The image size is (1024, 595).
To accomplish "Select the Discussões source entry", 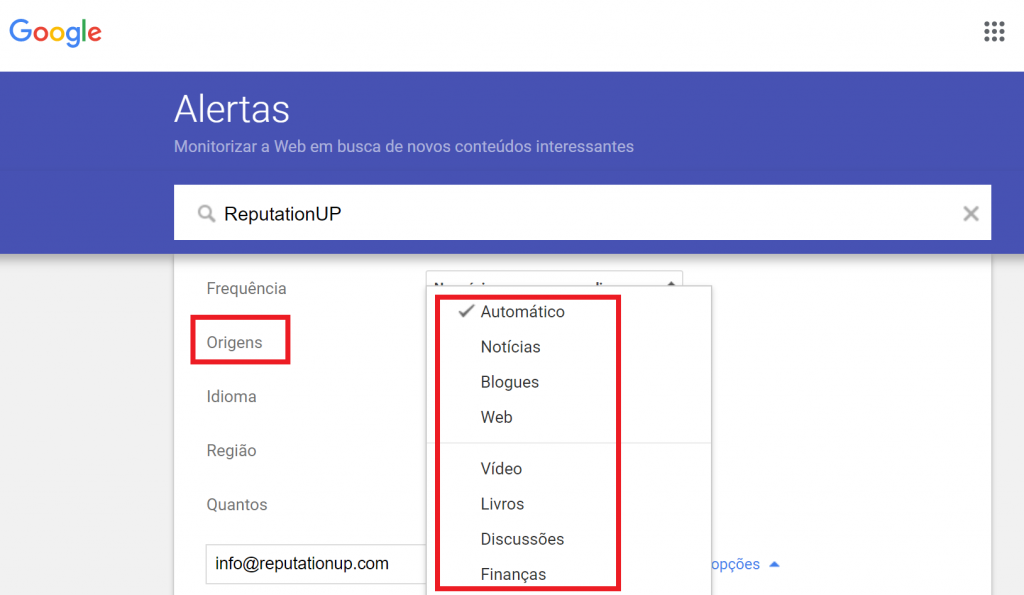I will pos(522,538).
